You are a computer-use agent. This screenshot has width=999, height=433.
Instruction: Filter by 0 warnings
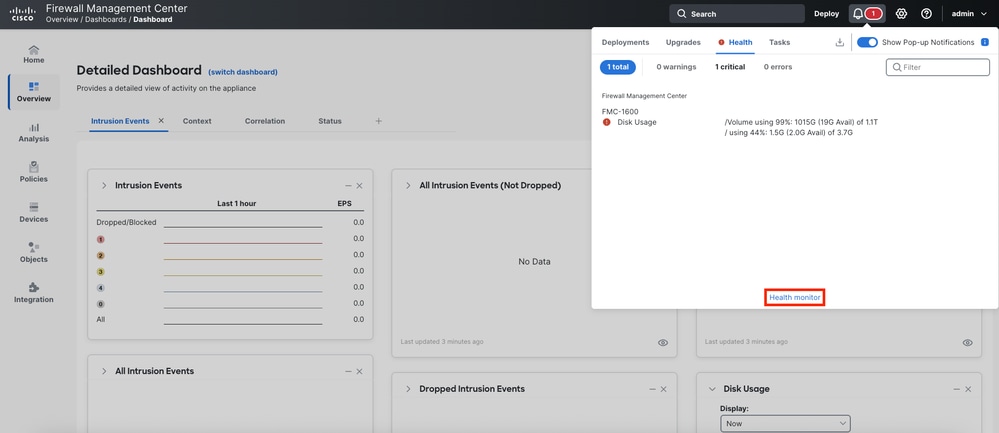[676, 67]
